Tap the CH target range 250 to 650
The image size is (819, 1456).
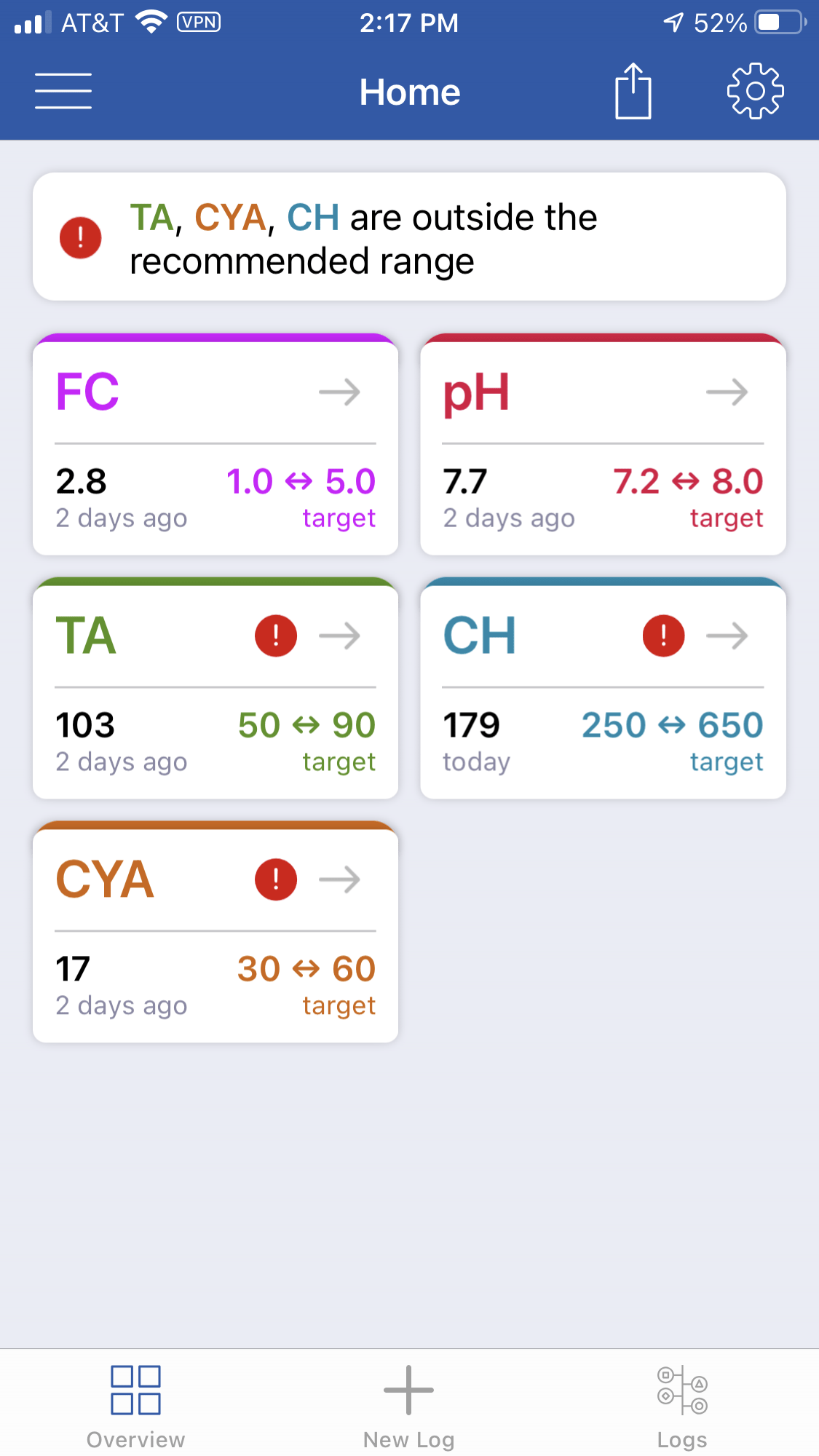[x=672, y=725]
